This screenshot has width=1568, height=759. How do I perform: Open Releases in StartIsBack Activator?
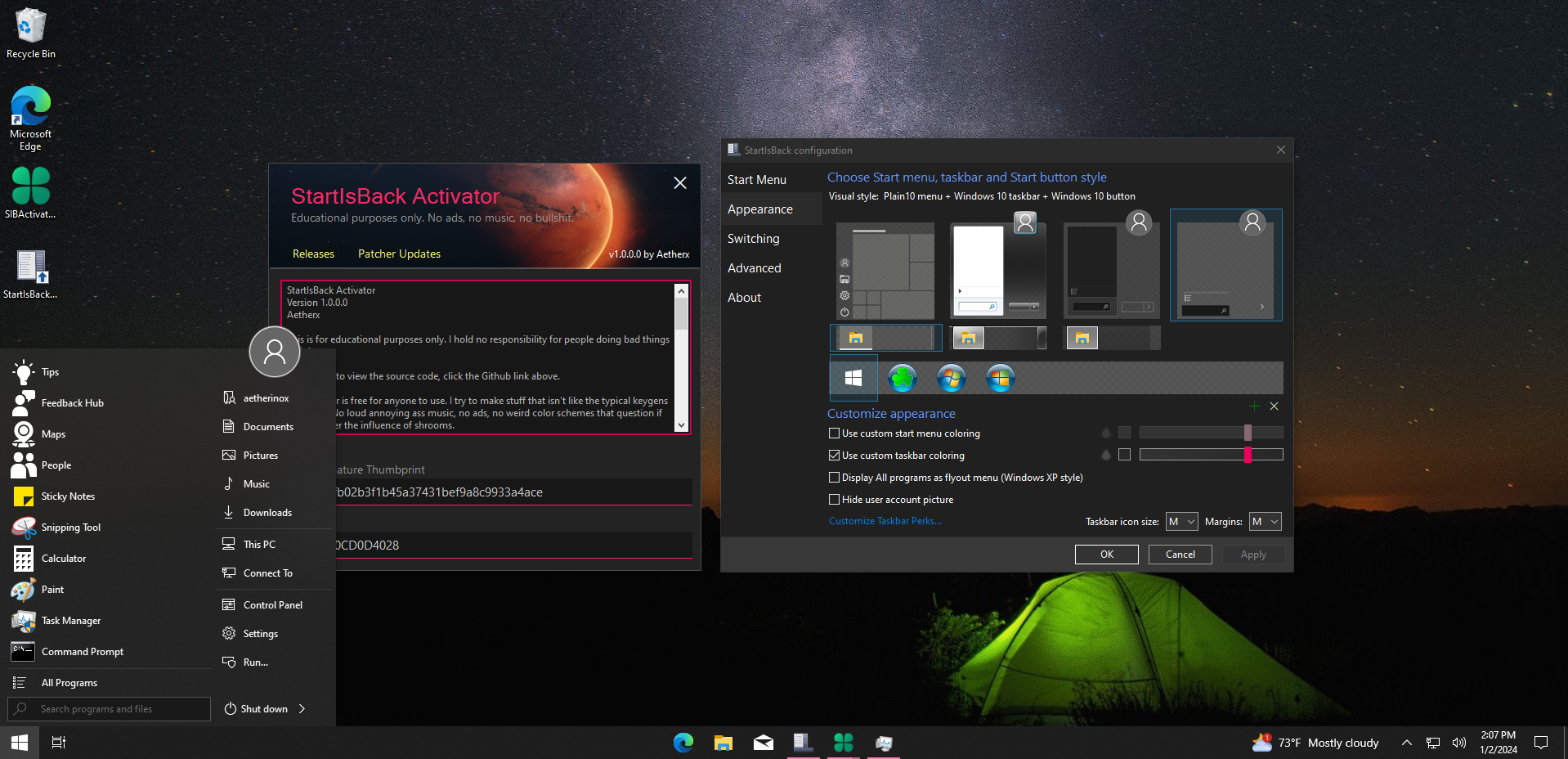pos(314,254)
